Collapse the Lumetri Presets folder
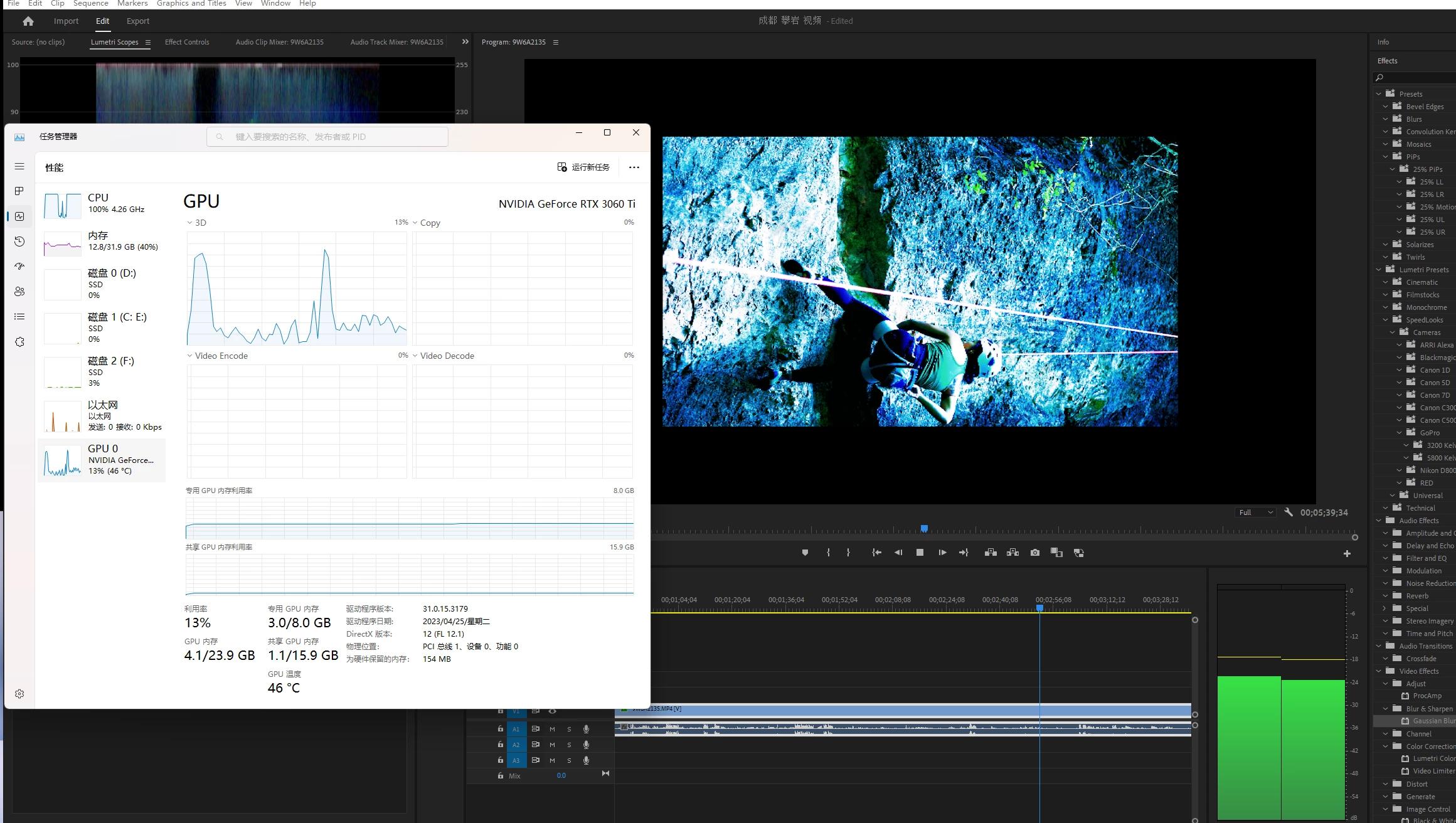Screen dimensions: 1456x823 click(1379, 270)
